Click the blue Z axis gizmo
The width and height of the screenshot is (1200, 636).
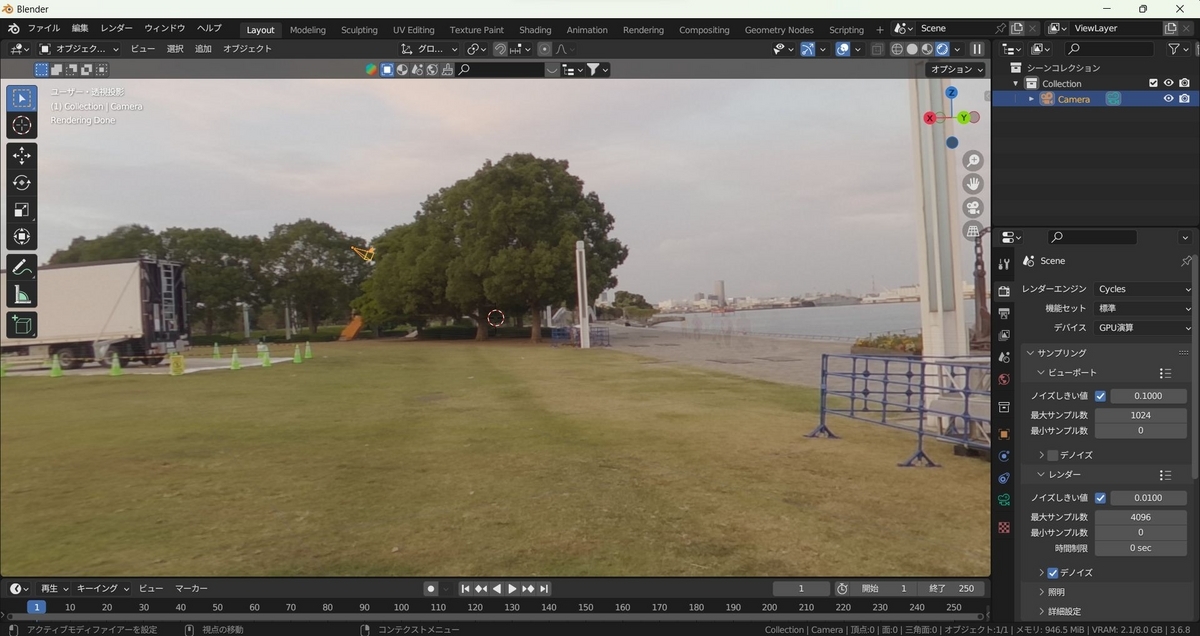tap(951, 93)
